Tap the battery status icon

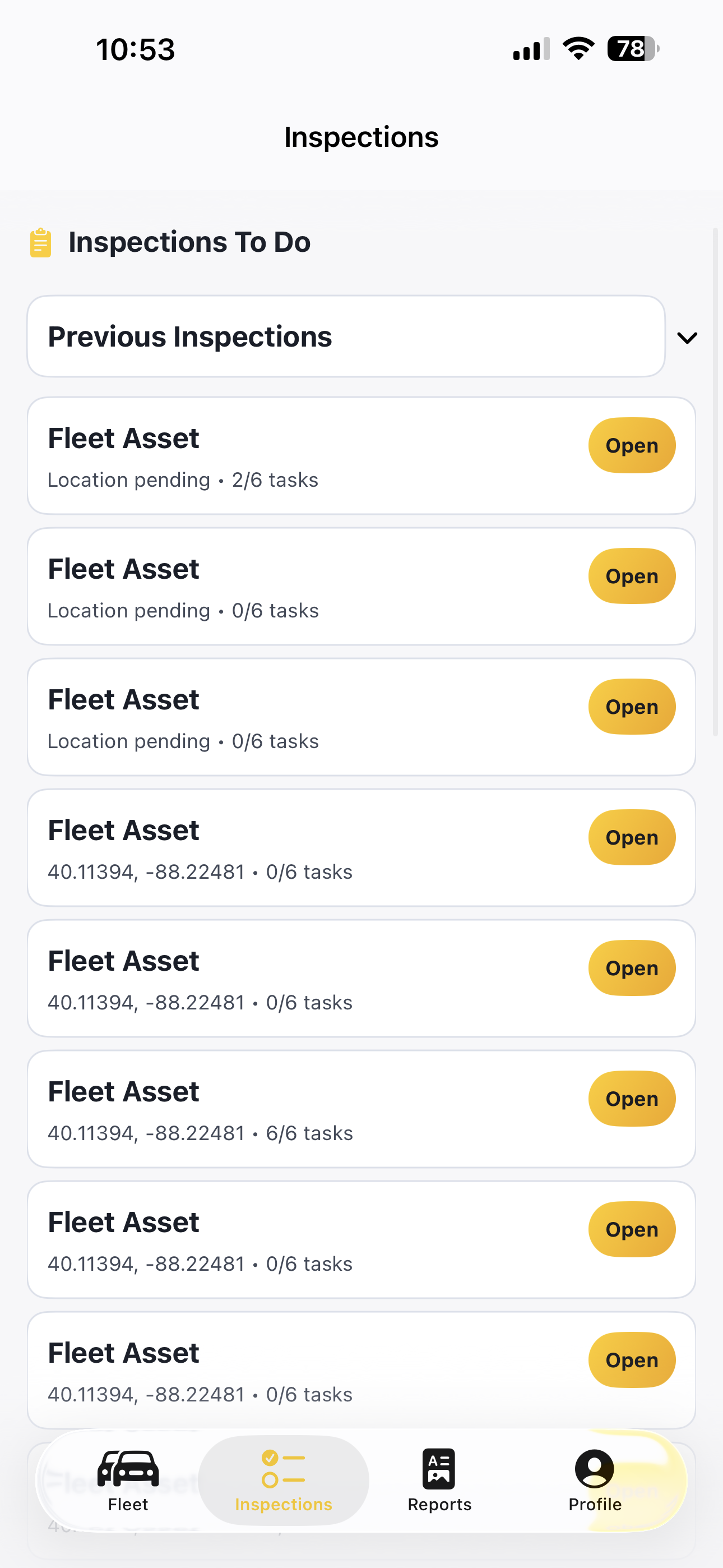[x=632, y=49]
